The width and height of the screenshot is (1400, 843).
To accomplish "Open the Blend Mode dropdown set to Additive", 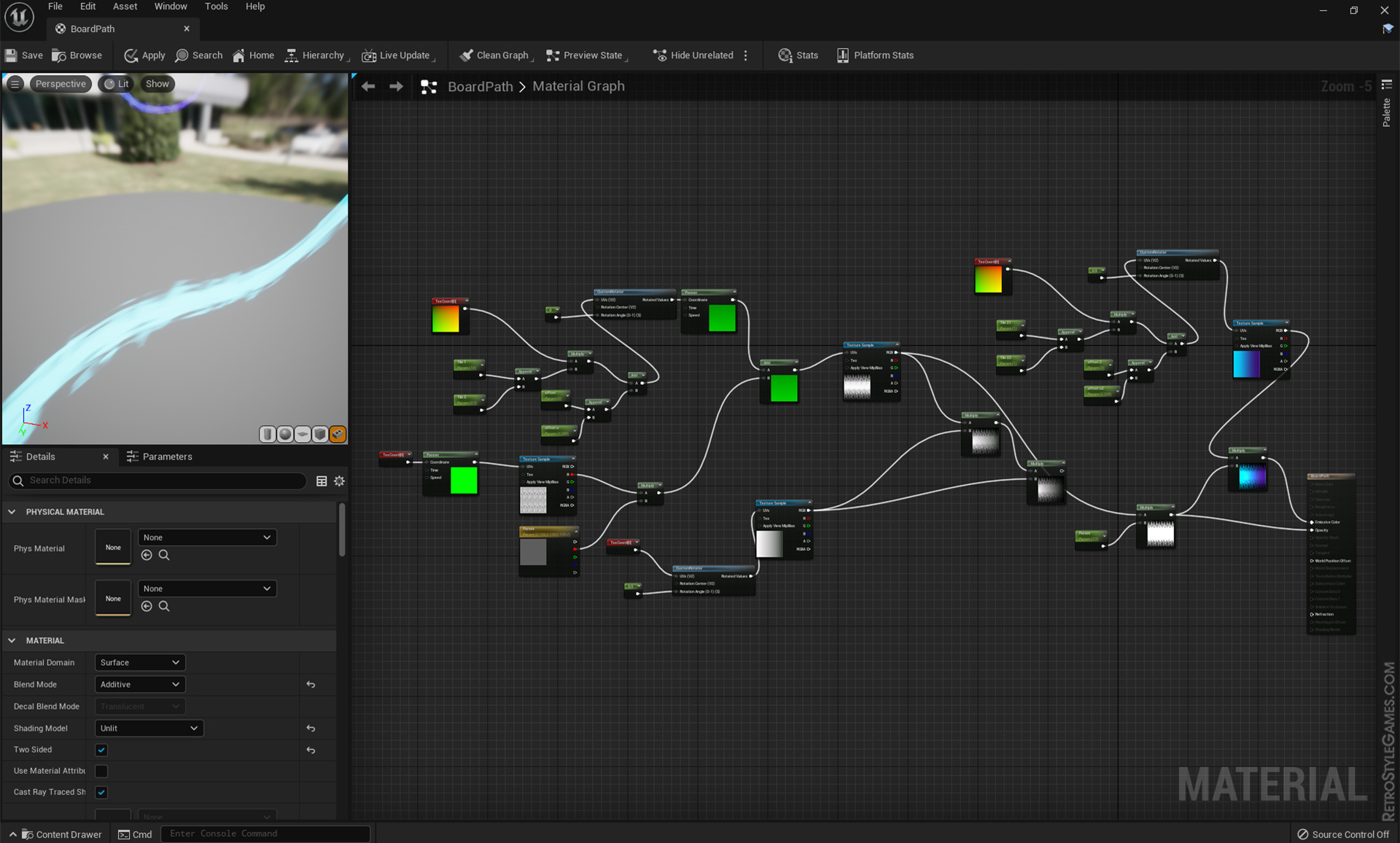I will (x=139, y=684).
